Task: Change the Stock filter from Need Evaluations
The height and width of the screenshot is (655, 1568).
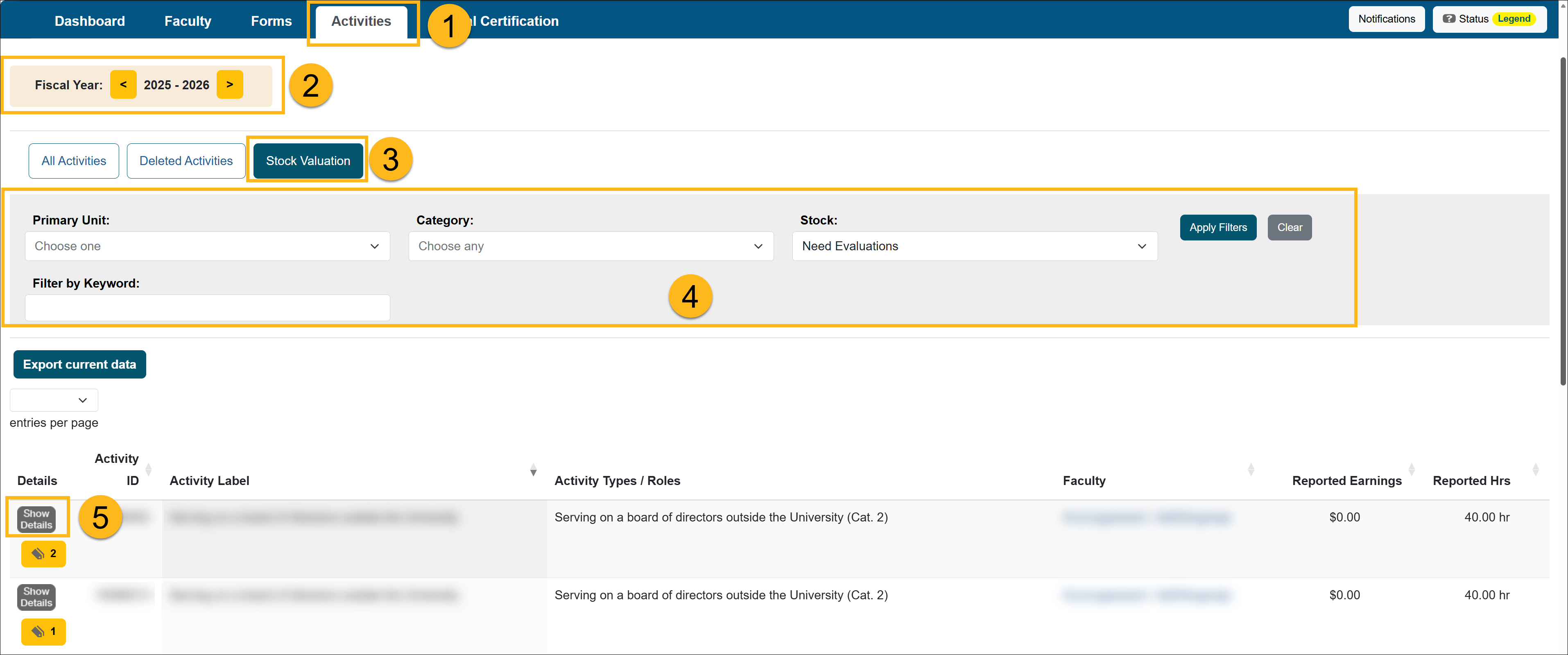Action: pyautogui.click(x=974, y=246)
